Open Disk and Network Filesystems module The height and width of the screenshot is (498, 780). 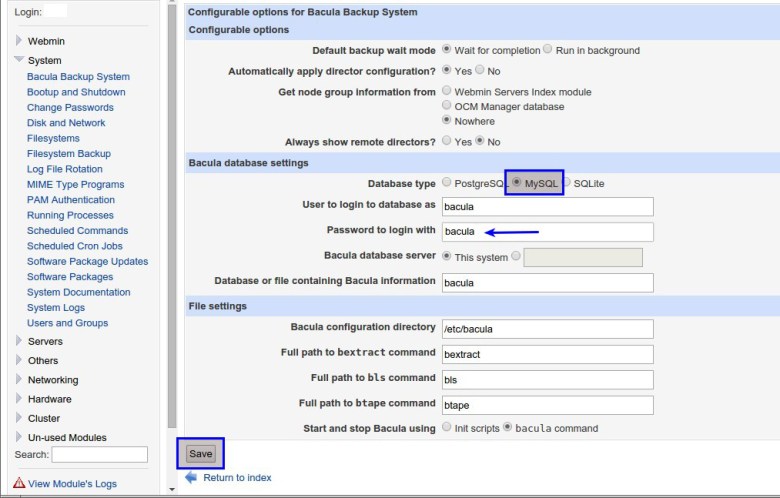[66, 130]
